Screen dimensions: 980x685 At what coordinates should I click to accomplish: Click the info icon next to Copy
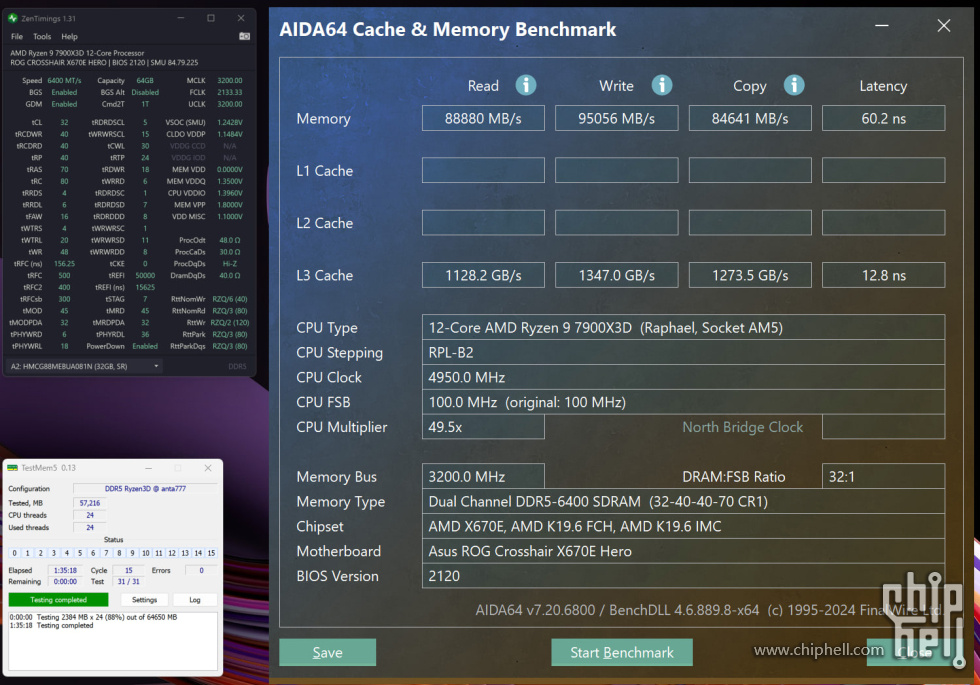[x=794, y=85]
